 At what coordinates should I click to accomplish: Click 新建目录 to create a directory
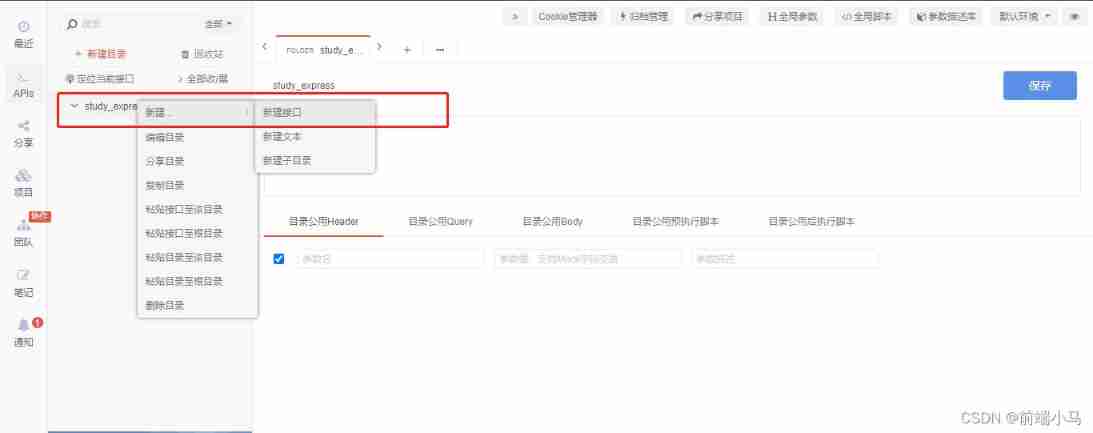pos(100,54)
